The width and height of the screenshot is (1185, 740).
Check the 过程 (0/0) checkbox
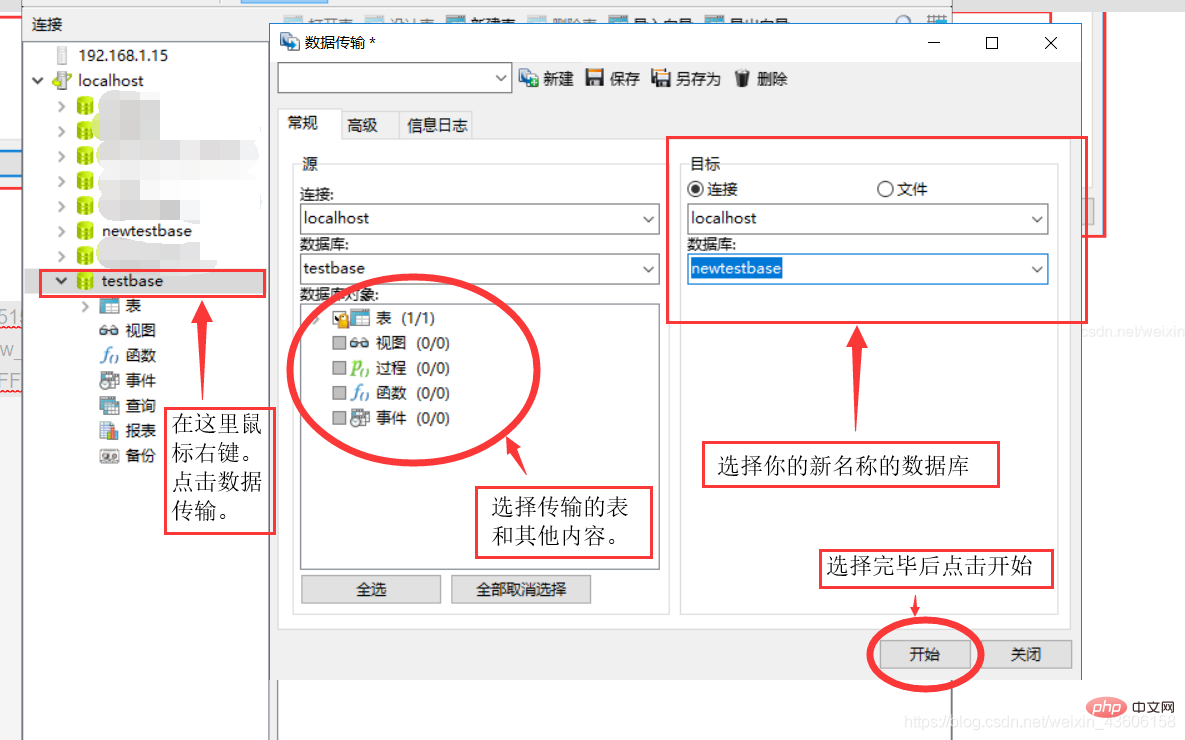339,368
